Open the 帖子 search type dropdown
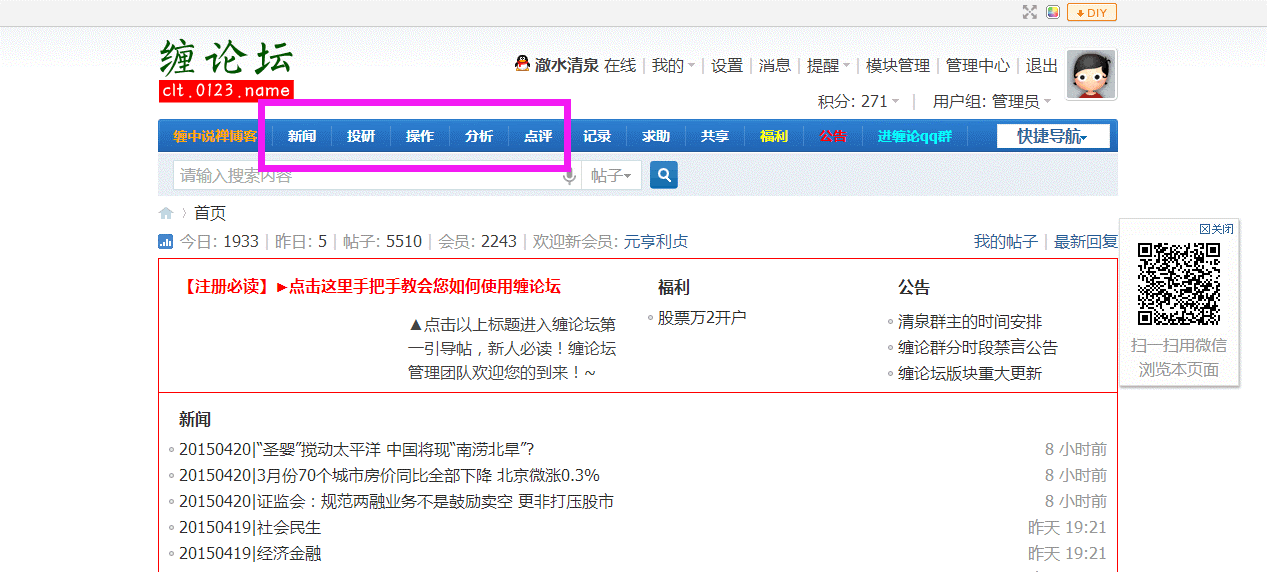The height and width of the screenshot is (572, 1267). [x=610, y=176]
